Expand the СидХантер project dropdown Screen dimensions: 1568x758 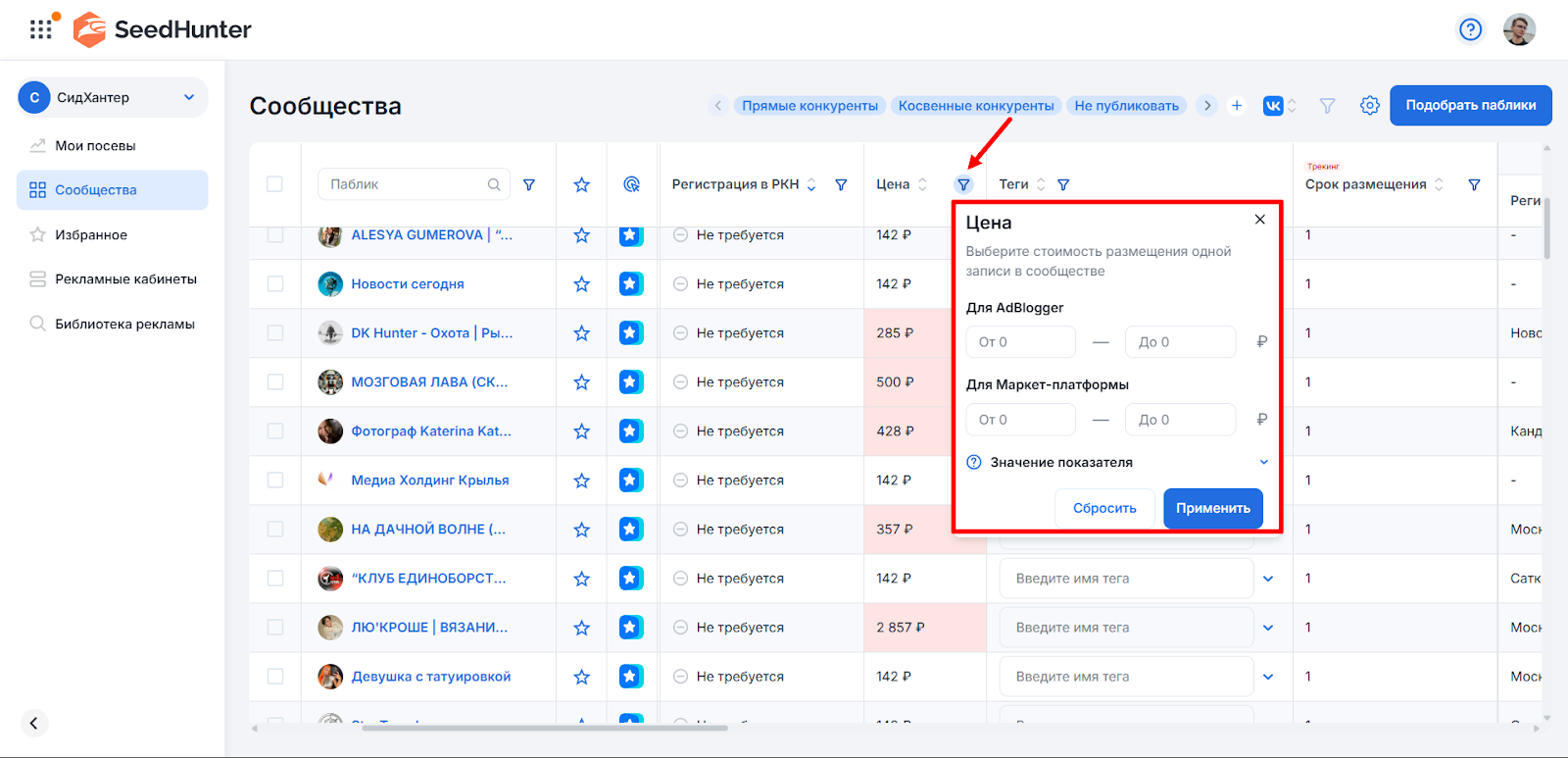(189, 97)
